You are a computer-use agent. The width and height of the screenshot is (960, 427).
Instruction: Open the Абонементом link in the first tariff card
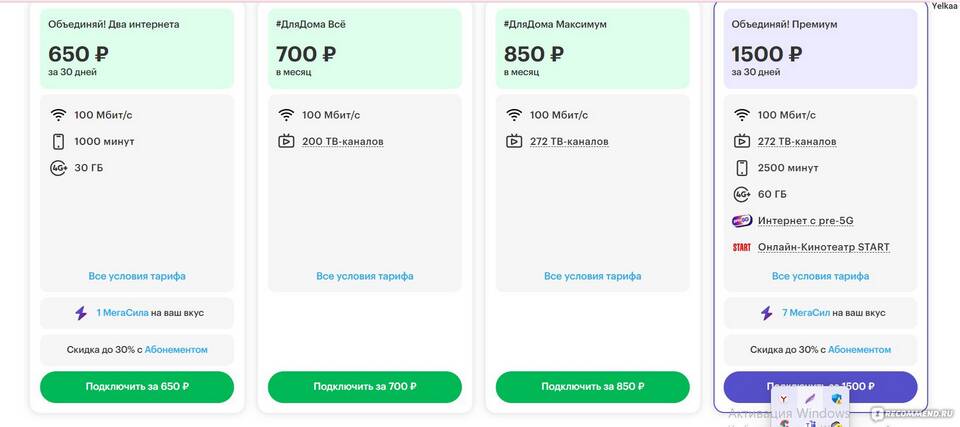(x=176, y=350)
